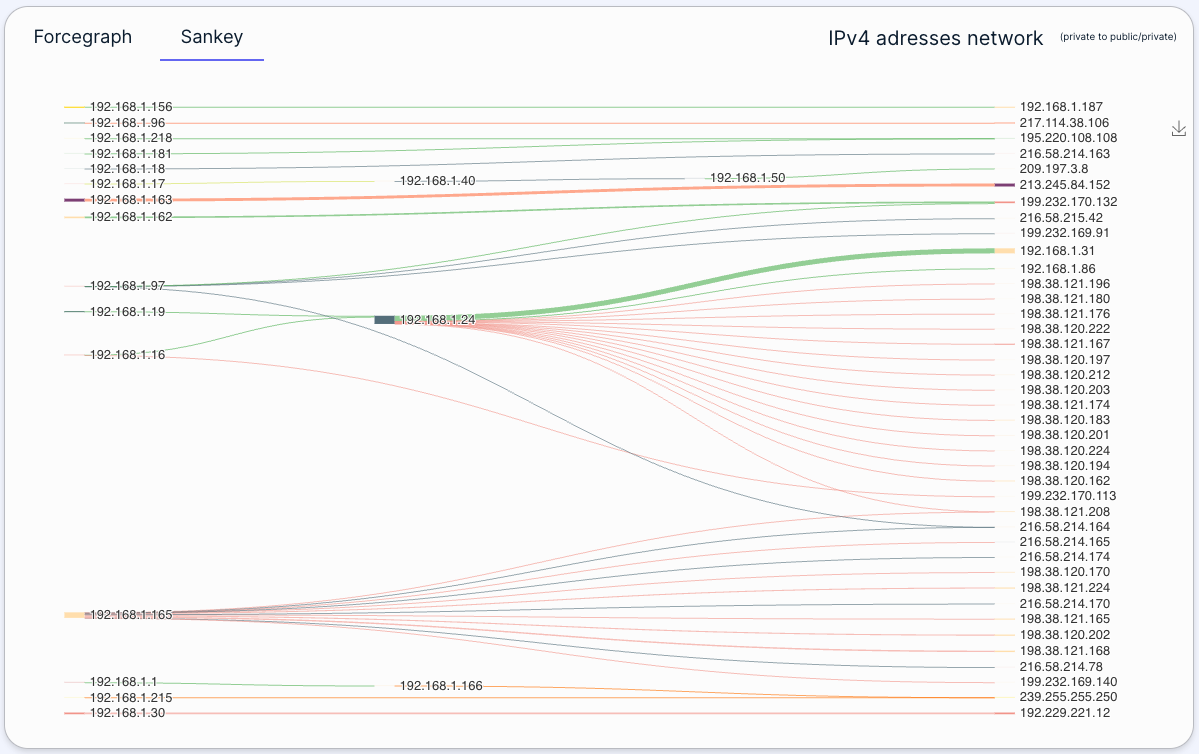
Task: Select intermediate node 192.168.1.166
Action: point(441,686)
